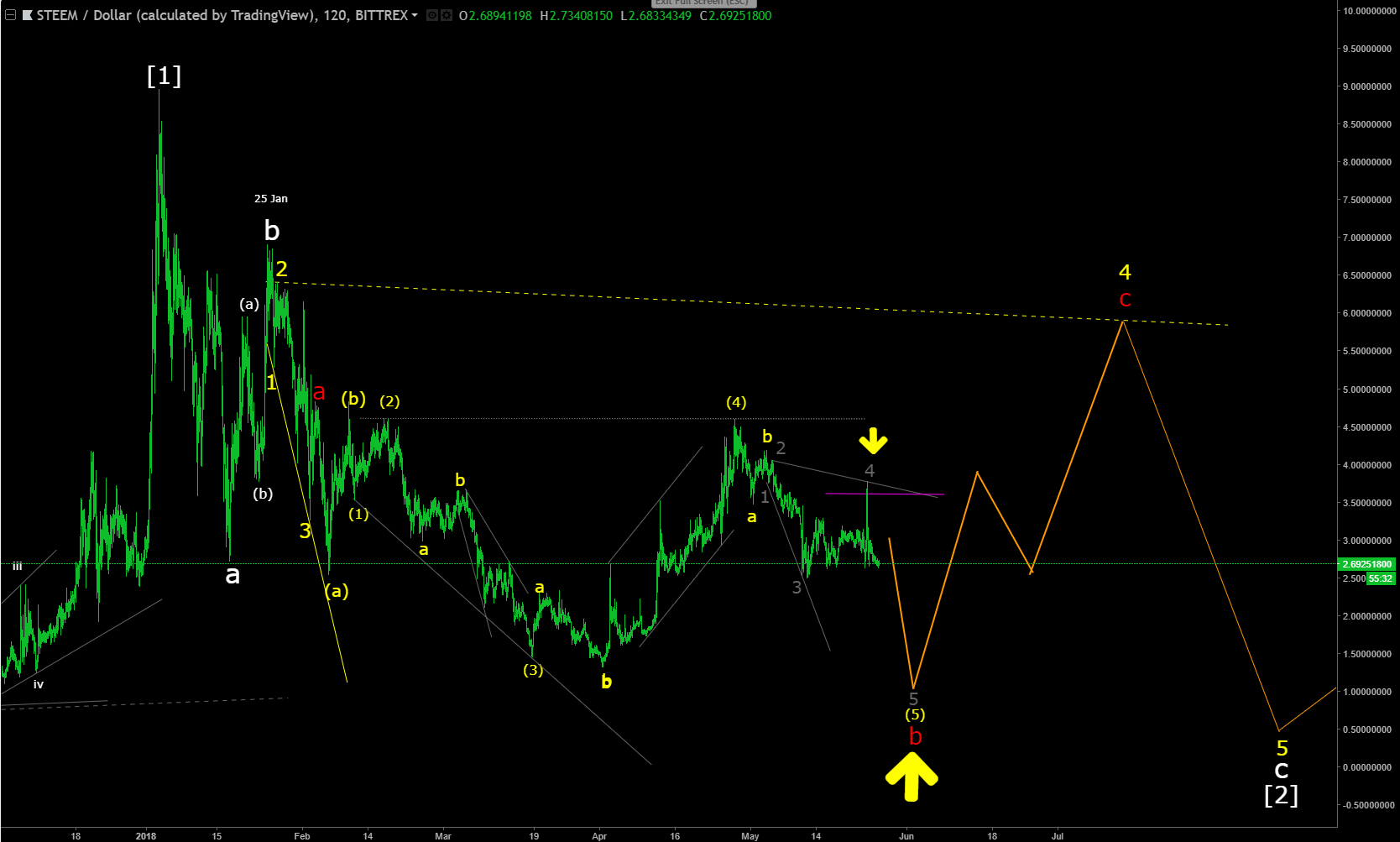The image size is (1400, 842).
Task: Click the open value O2.68941198
Action: pos(495,15)
